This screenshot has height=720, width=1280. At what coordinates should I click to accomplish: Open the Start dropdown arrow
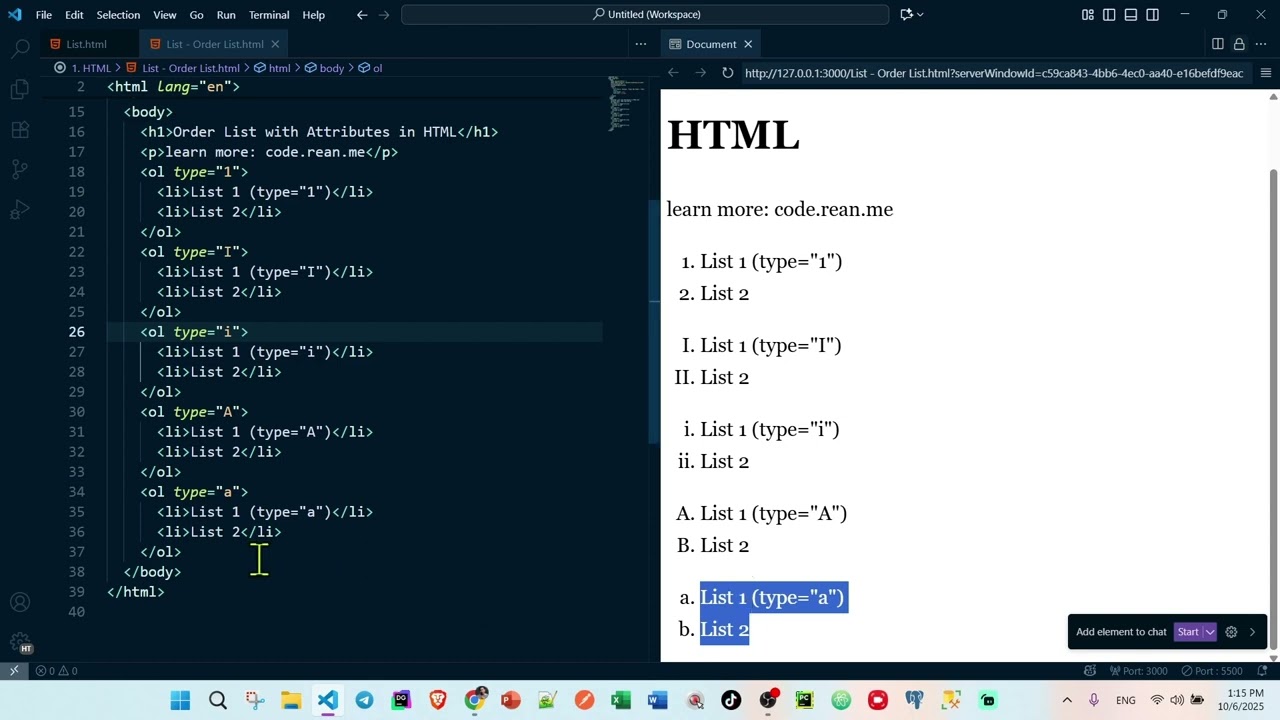click(x=1210, y=632)
